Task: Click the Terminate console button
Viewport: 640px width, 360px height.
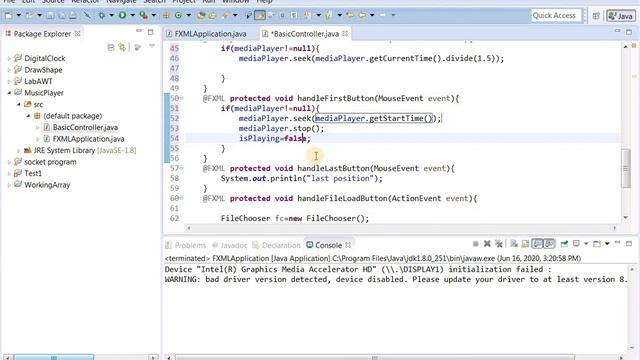Action: click(x=476, y=244)
